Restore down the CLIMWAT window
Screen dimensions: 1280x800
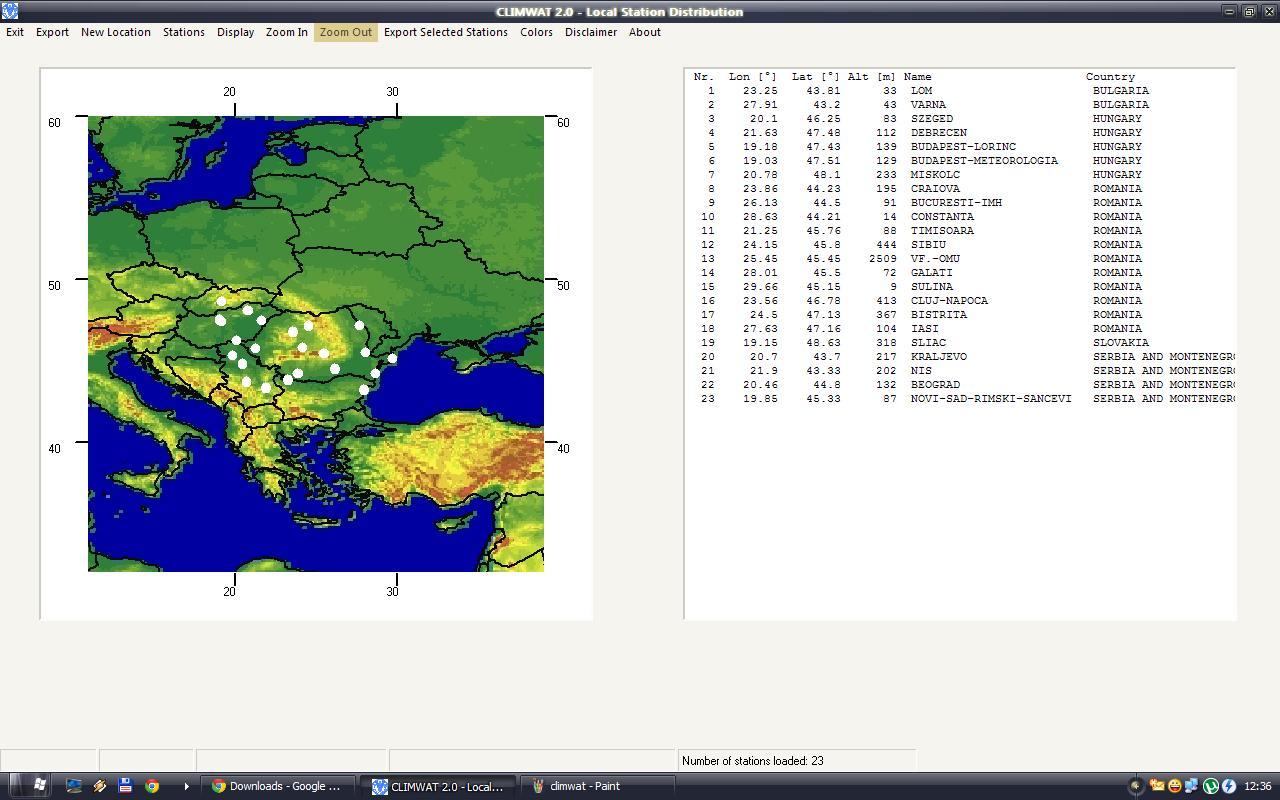[x=1249, y=11]
